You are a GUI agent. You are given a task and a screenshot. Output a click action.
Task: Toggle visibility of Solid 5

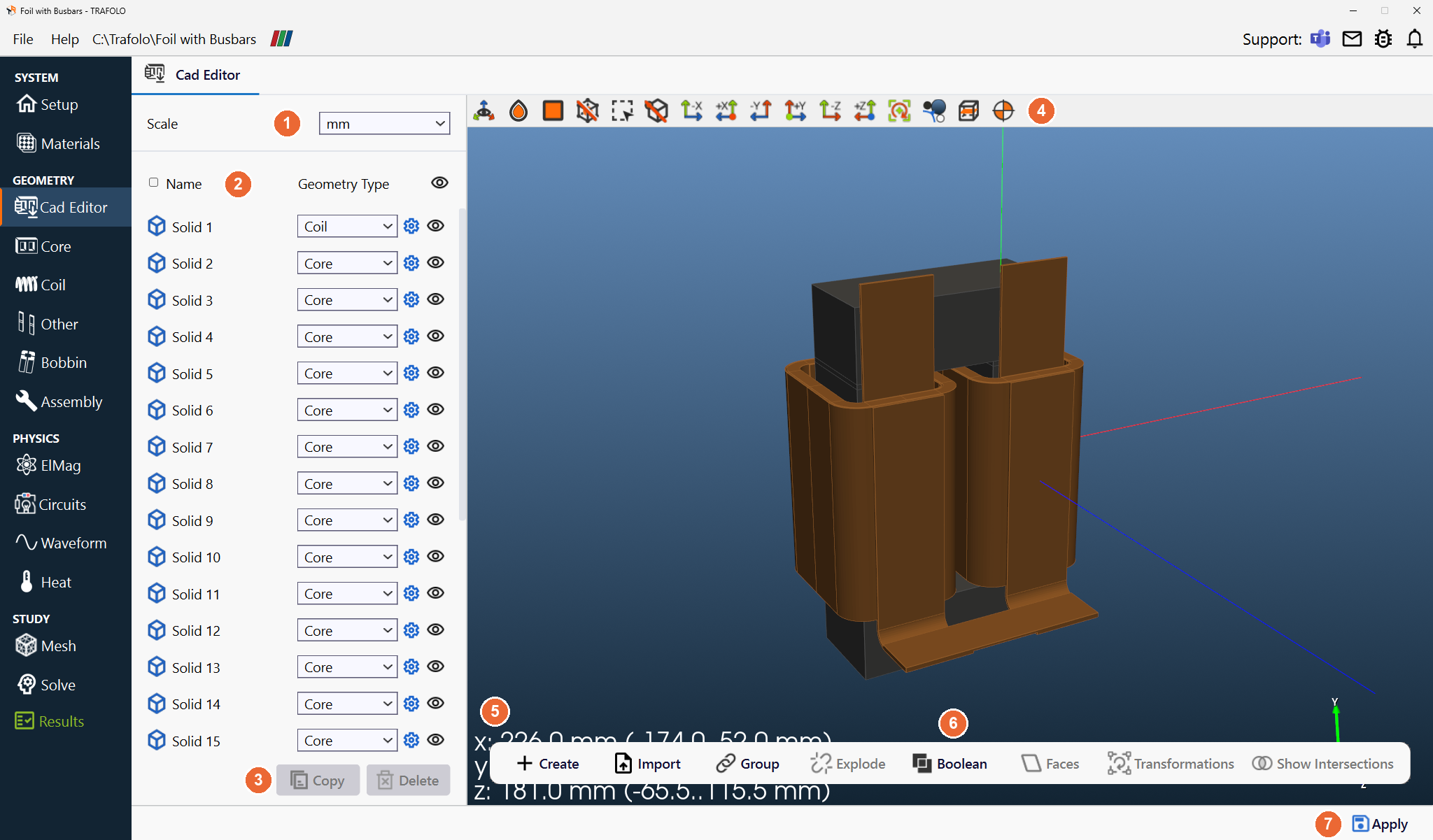tap(436, 373)
